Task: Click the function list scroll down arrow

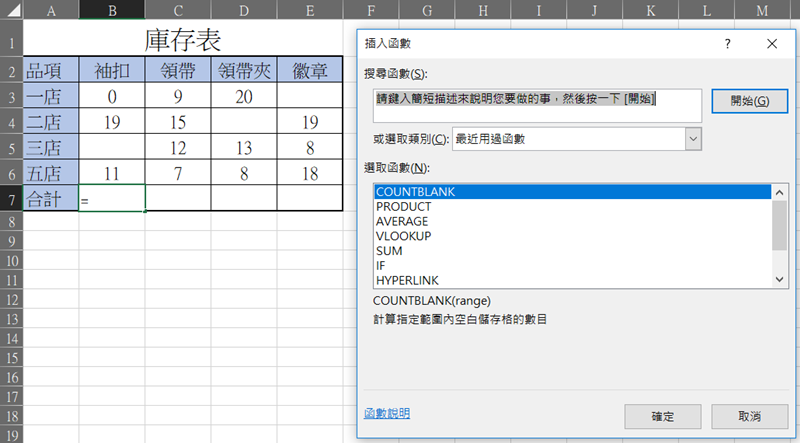Action: click(780, 279)
